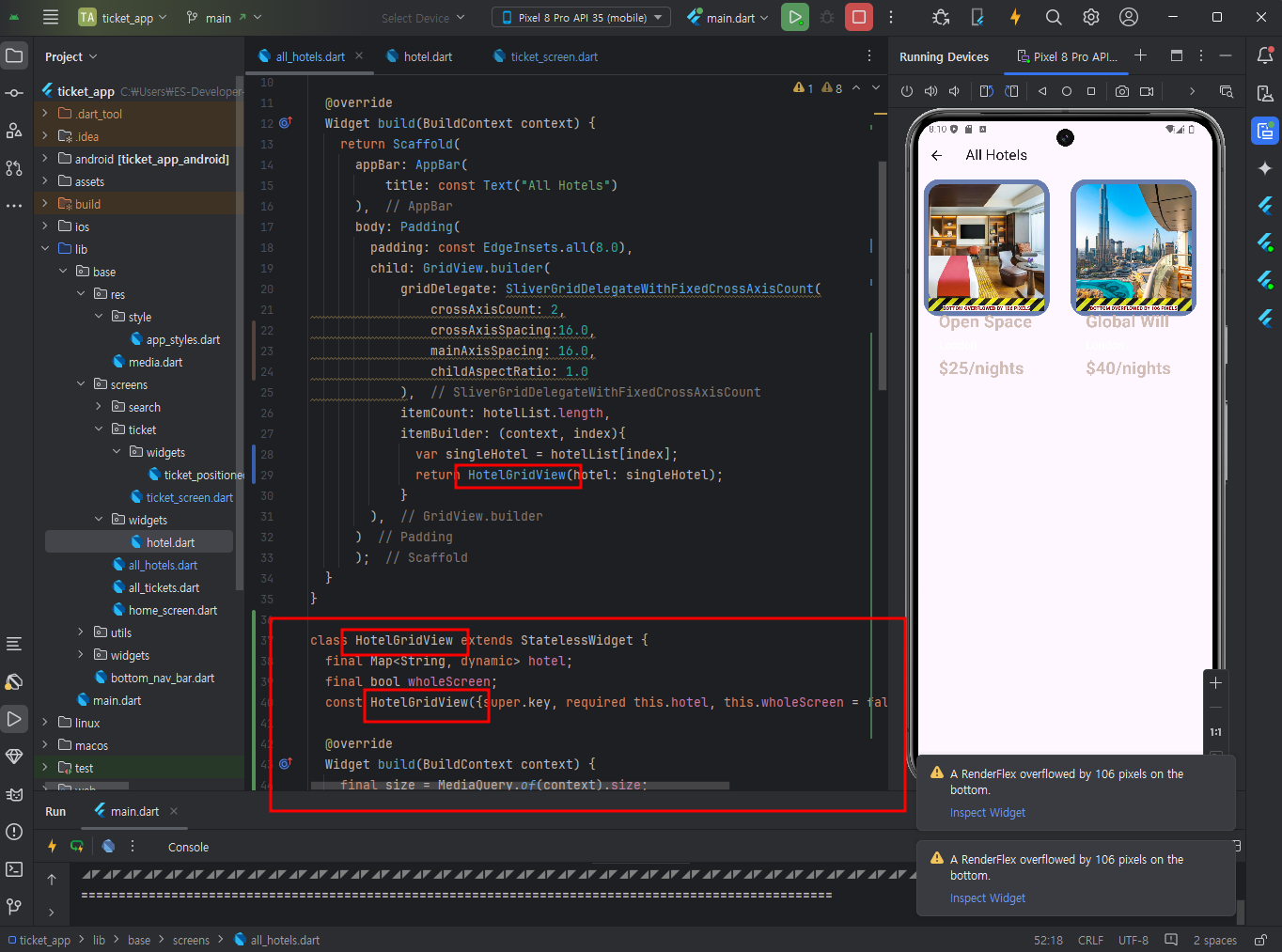Open all_tickets.dart in project tree
Image resolution: width=1282 pixels, height=952 pixels.
click(x=156, y=587)
